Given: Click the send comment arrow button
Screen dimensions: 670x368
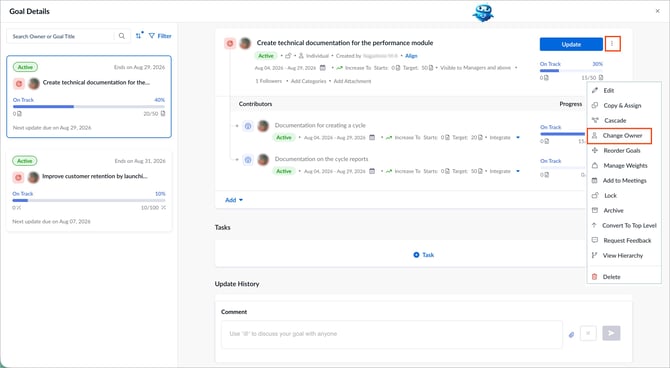Looking at the screenshot, I should [611, 333].
